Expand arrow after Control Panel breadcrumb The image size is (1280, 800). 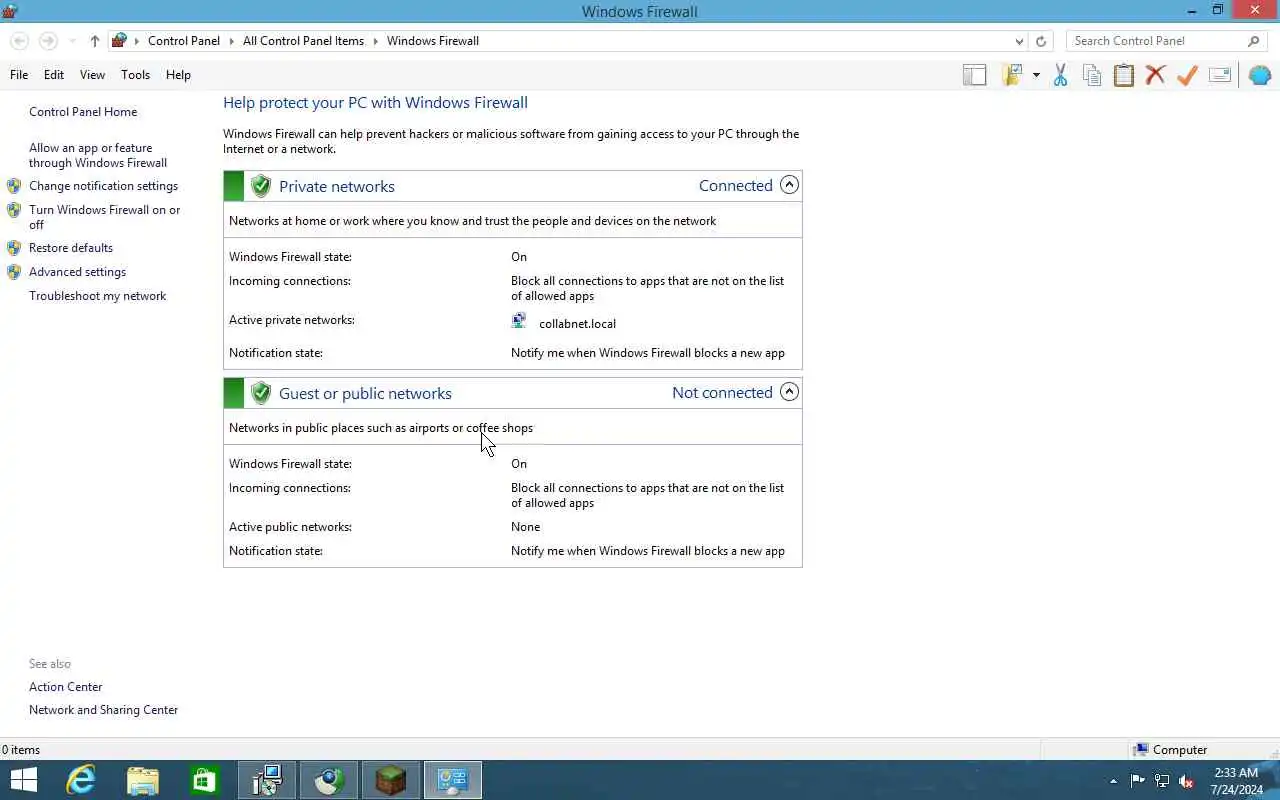click(x=232, y=41)
